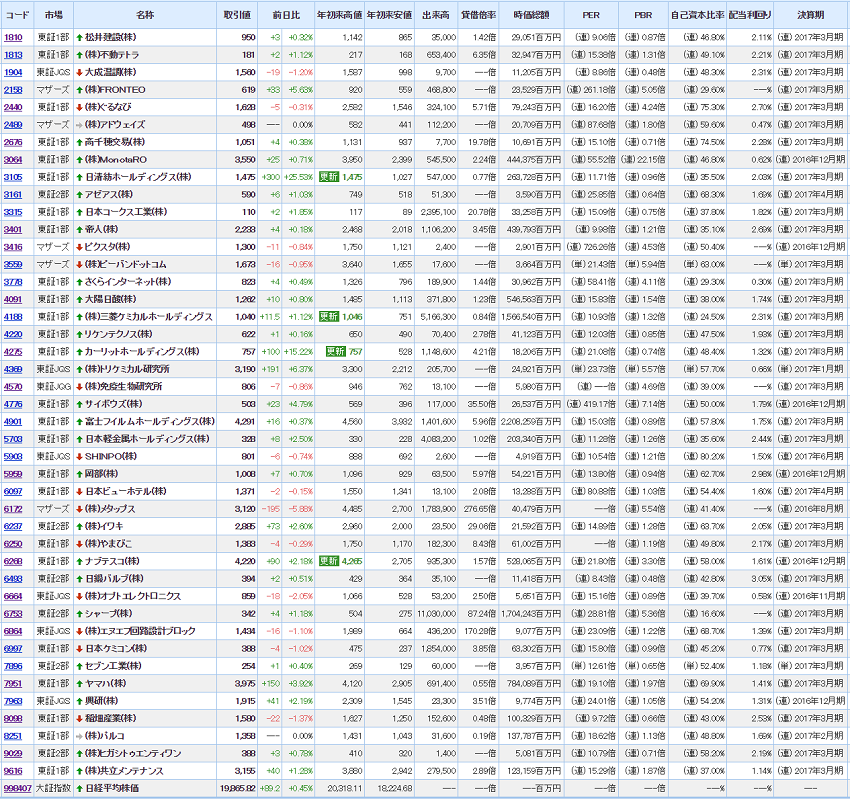Select the company name 高千穂交易(株)
The height and width of the screenshot is (800, 850).
tap(115, 143)
